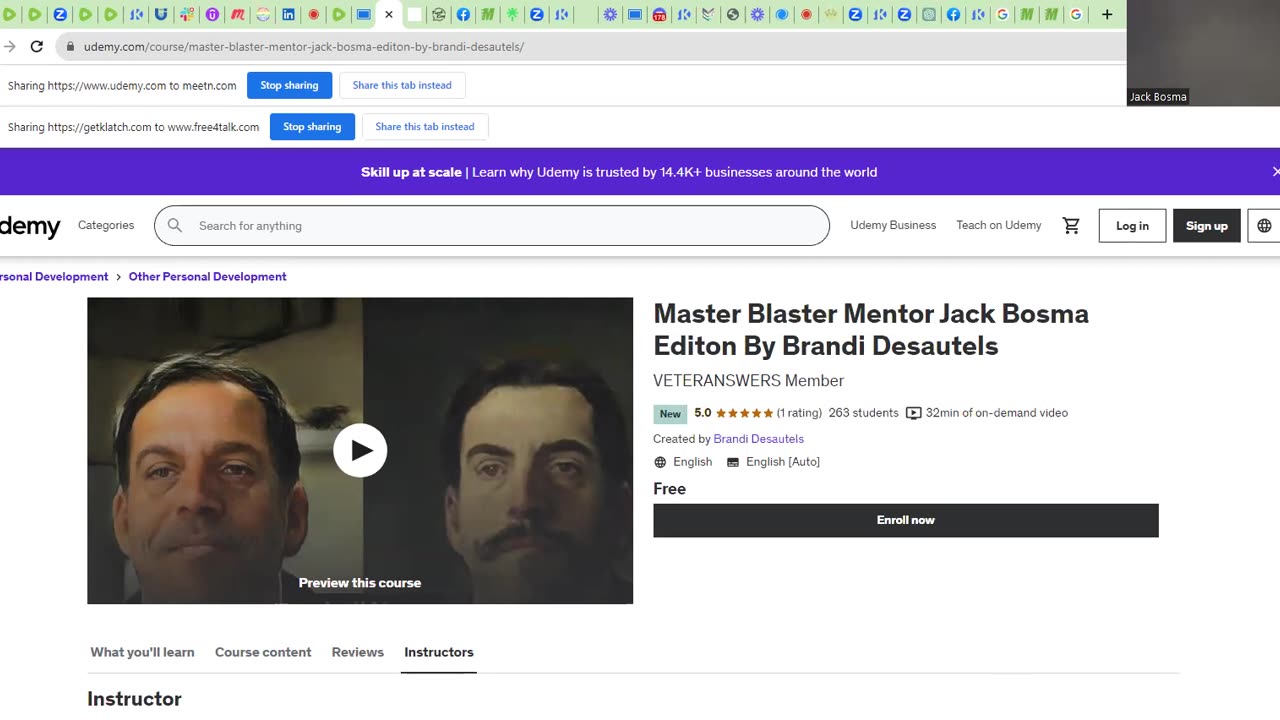Stop sharing getklatch.com to free4talk.com
The height and width of the screenshot is (720, 1280).
312,127
